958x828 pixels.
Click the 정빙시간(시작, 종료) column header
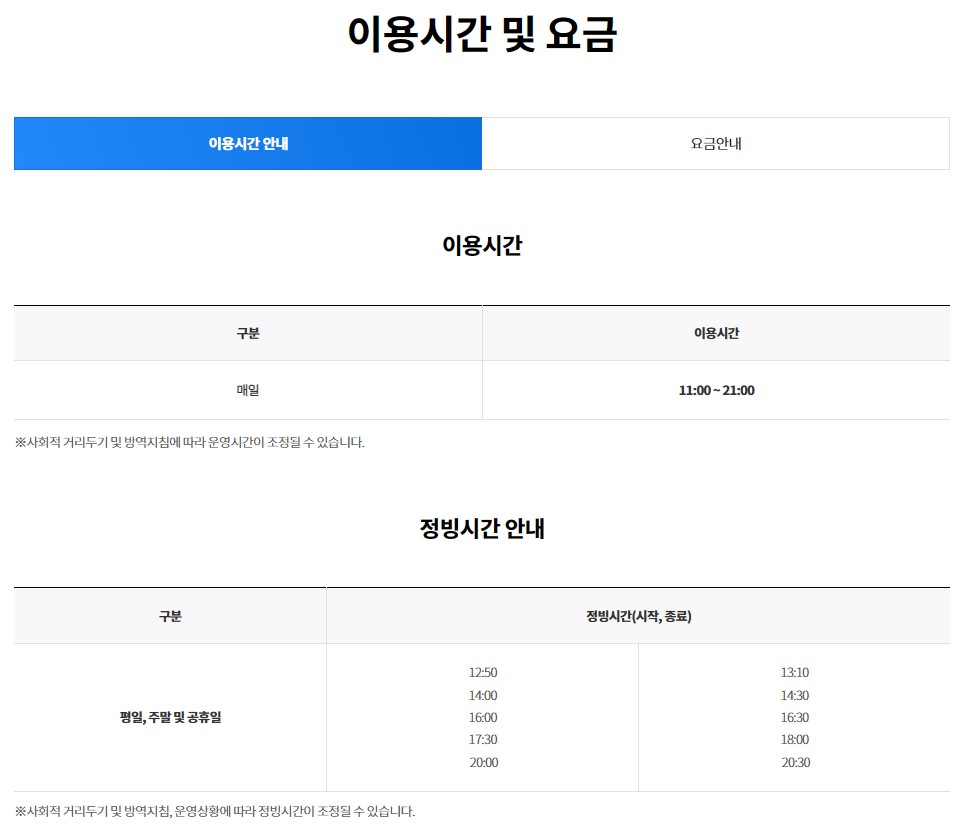click(x=638, y=616)
